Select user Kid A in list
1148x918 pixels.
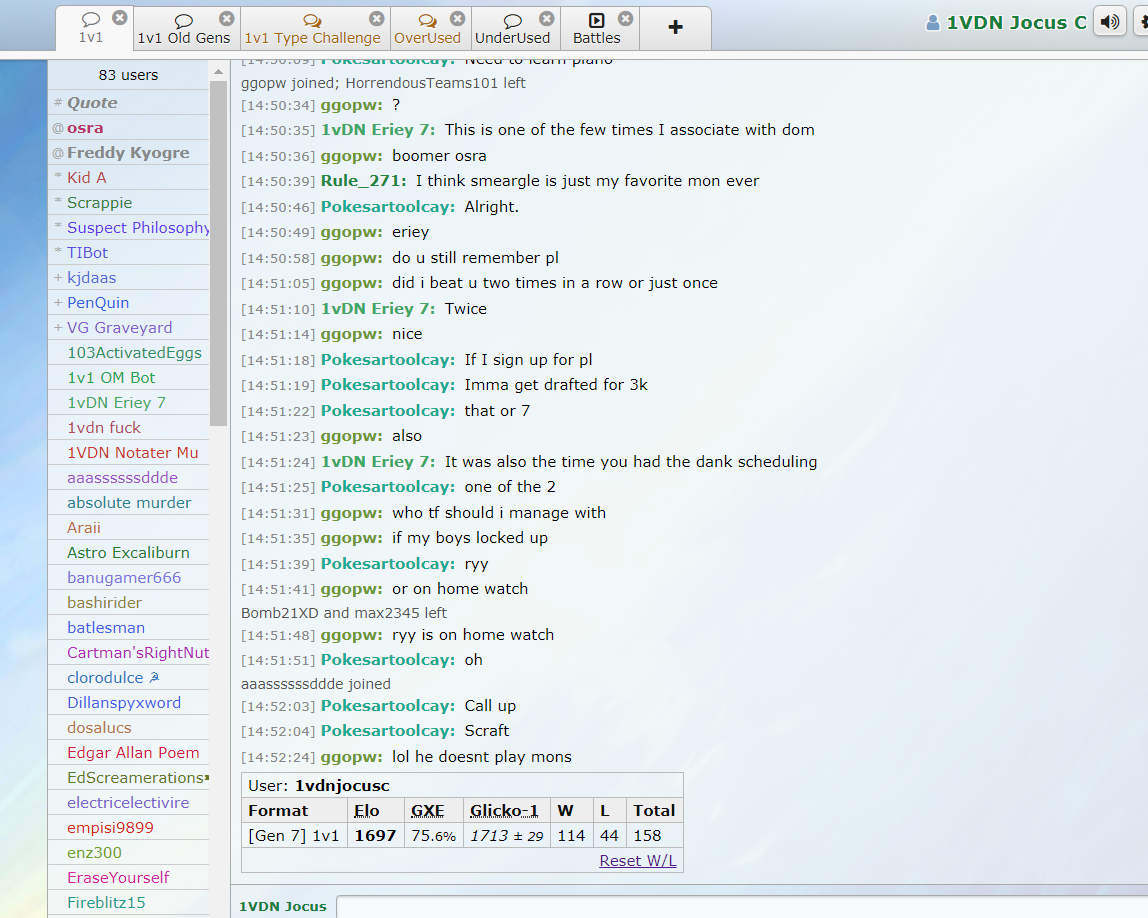(x=129, y=177)
